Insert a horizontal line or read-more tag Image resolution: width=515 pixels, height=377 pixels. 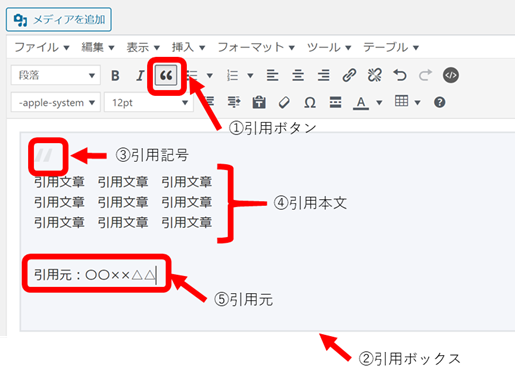(335, 102)
